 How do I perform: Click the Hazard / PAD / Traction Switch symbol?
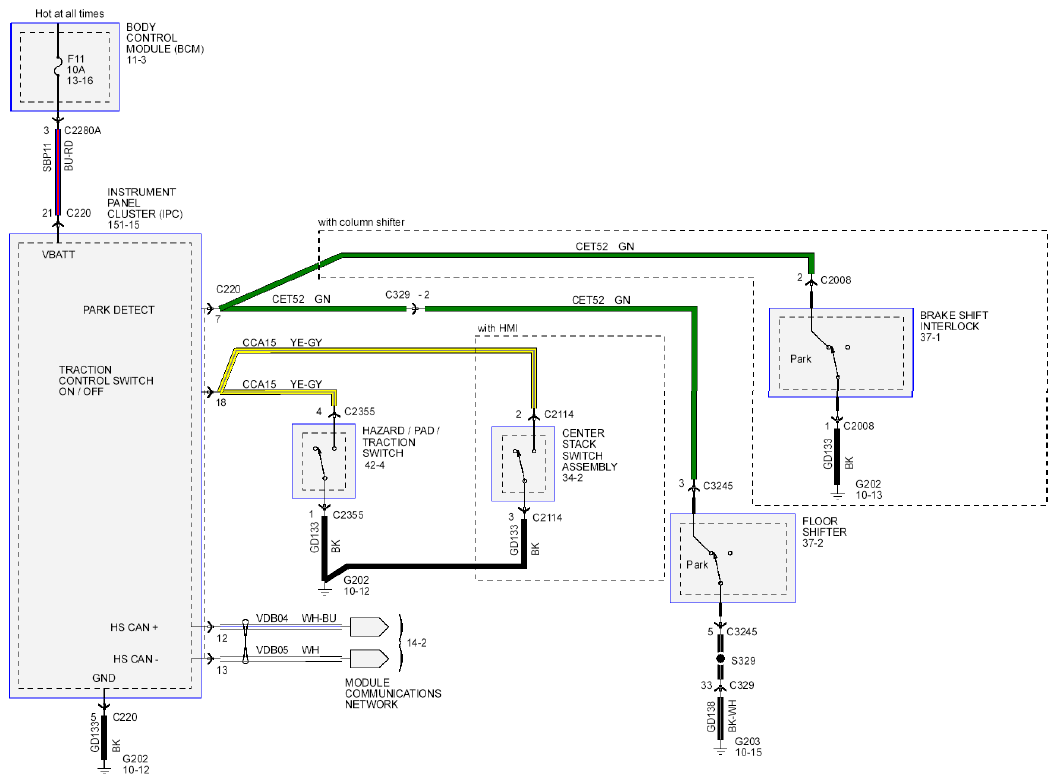pos(324,462)
